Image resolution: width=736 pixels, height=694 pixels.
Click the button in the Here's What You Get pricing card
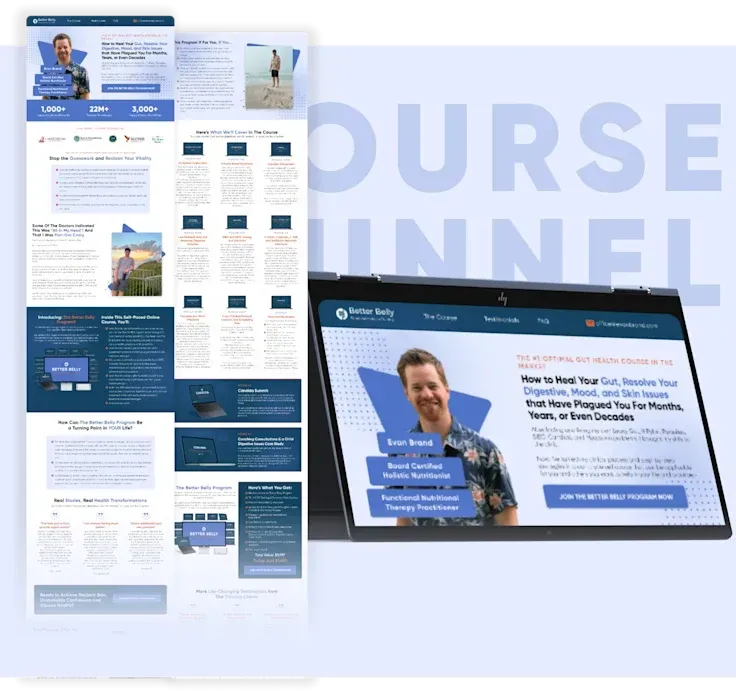click(x=270, y=570)
